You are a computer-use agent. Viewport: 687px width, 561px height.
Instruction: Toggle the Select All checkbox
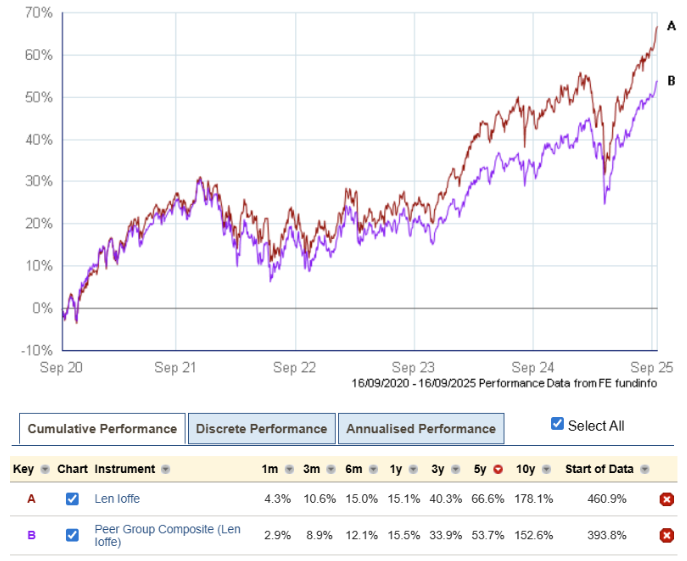coord(558,425)
